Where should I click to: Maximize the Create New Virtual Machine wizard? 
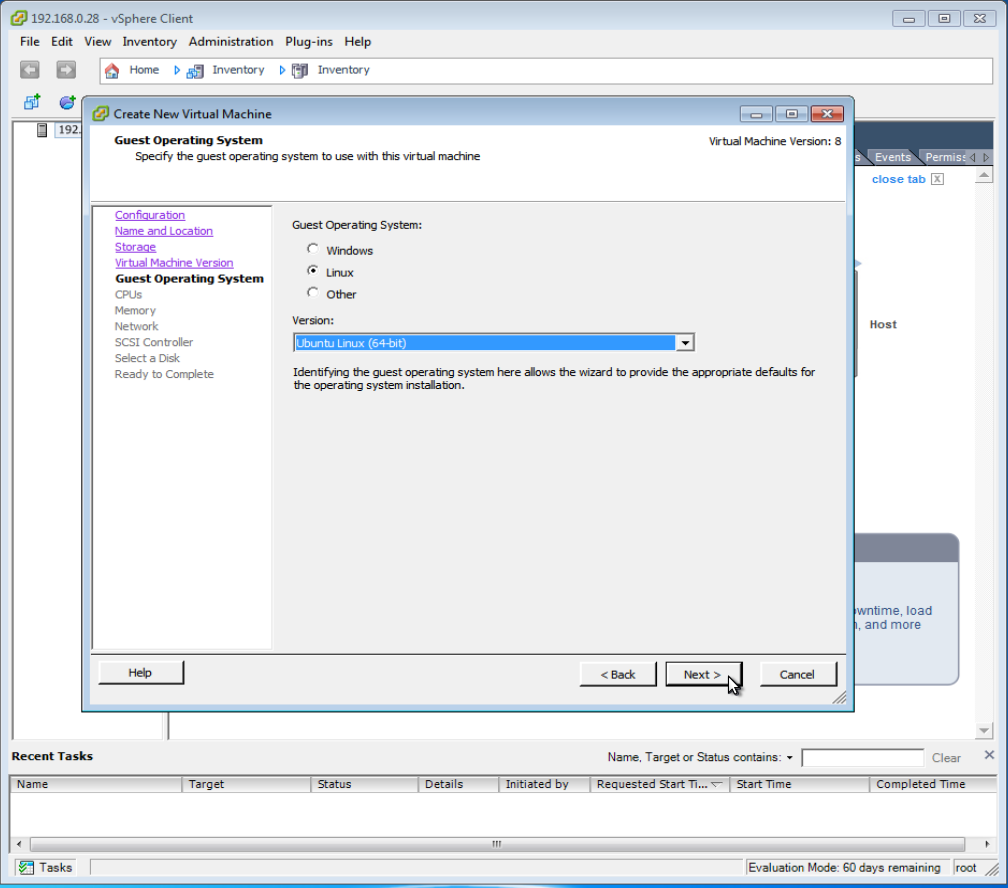(x=791, y=114)
